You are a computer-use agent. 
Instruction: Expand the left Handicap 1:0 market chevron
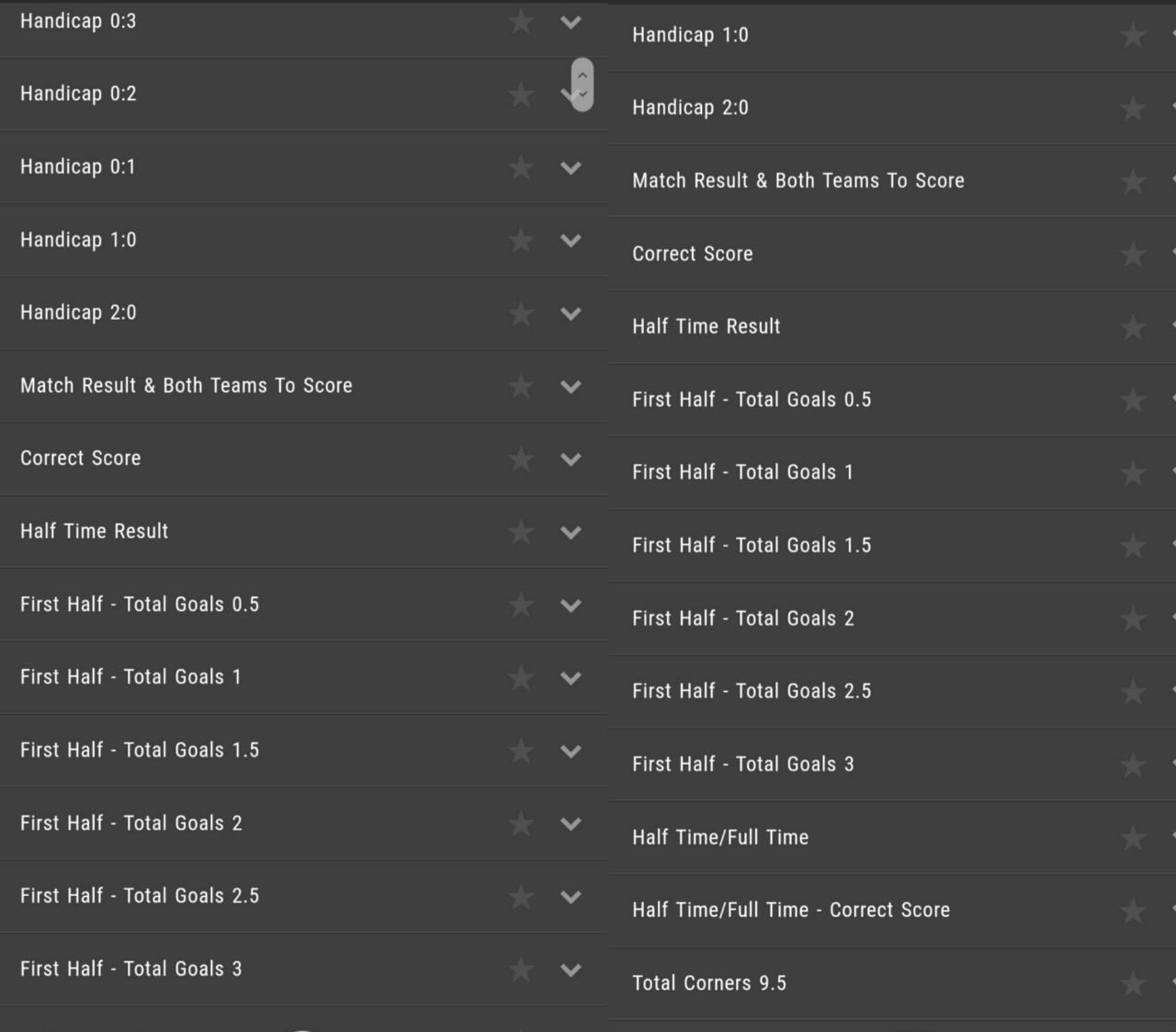[x=571, y=241]
